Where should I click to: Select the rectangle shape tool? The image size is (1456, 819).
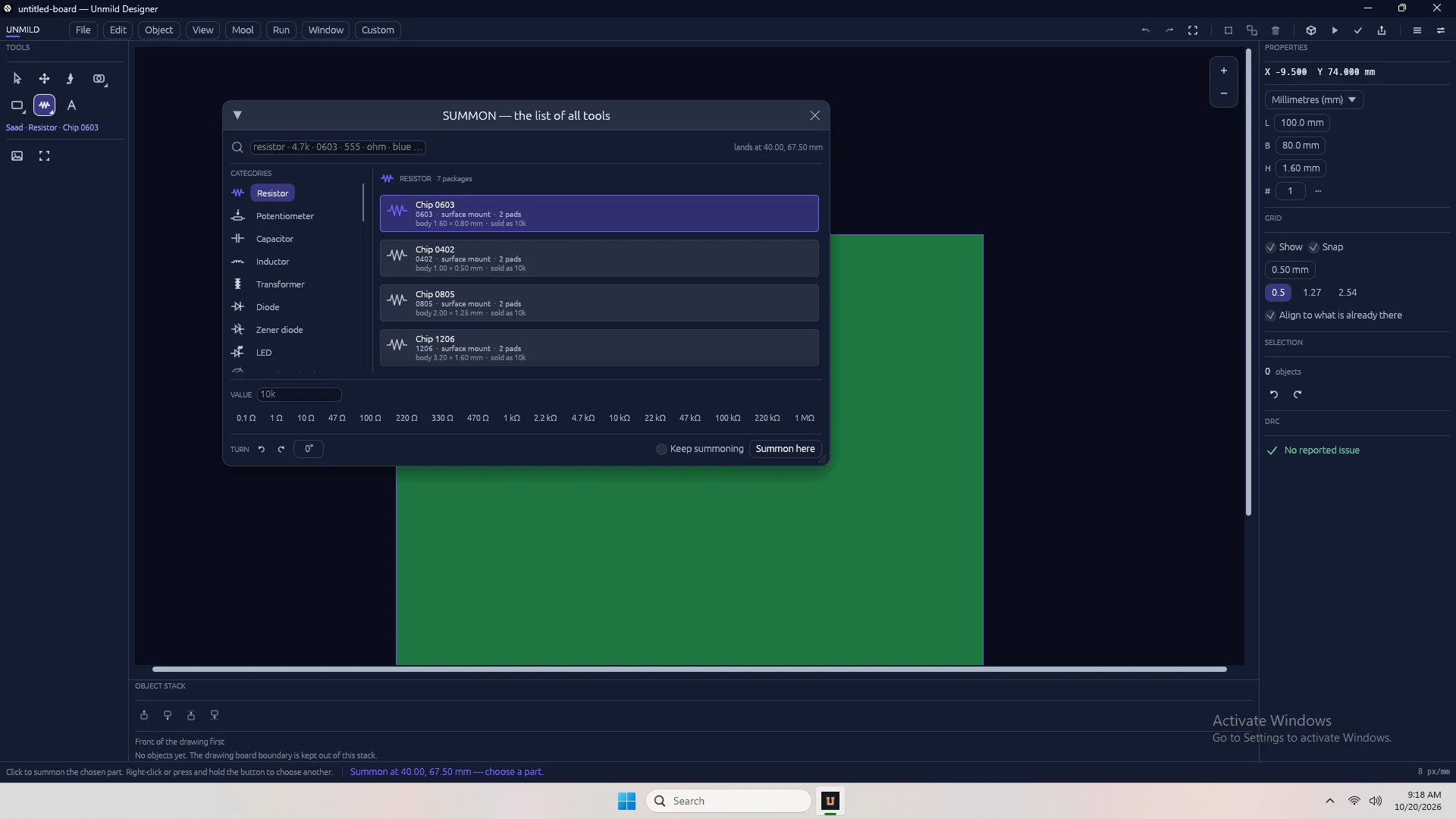pos(17,105)
